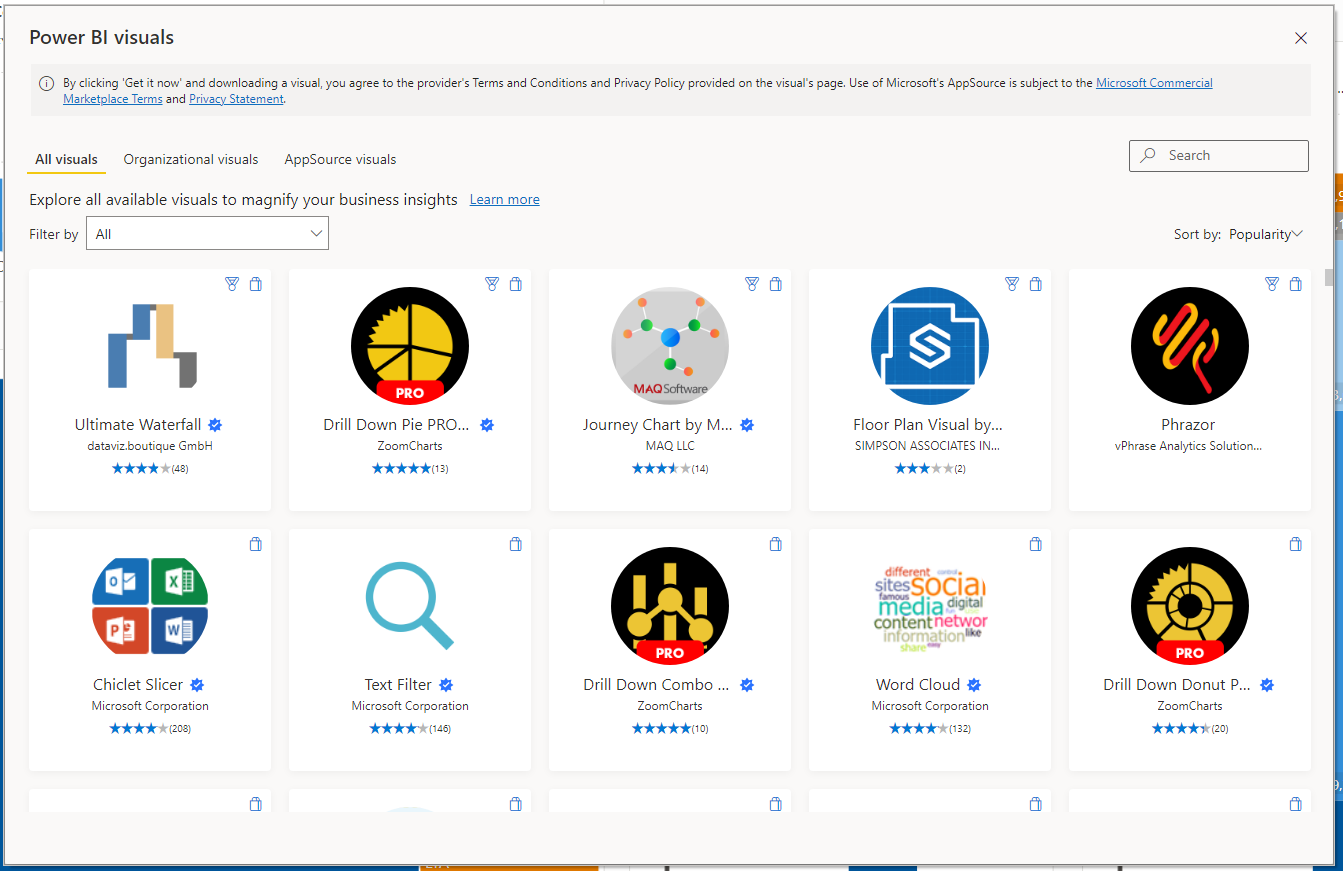Click the shopping bag icon on Floor Plan Visual card
The image size is (1343, 871).
(x=1036, y=284)
